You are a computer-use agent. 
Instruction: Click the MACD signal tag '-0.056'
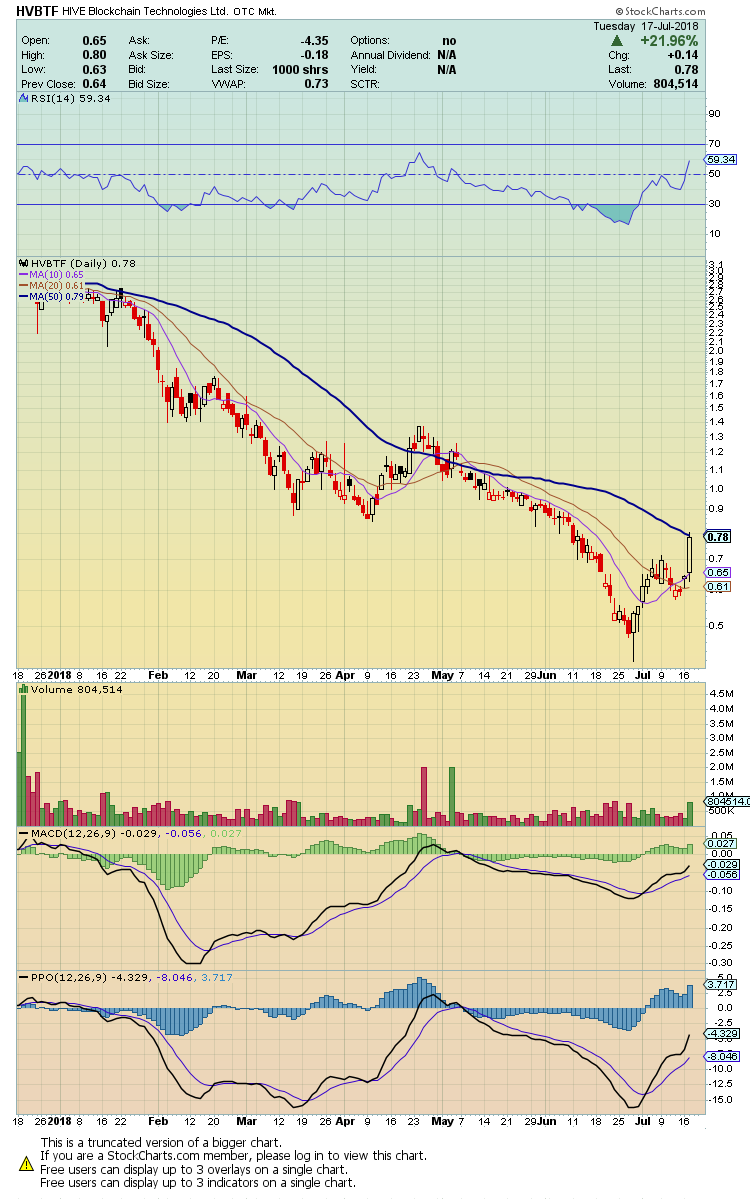tap(720, 874)
